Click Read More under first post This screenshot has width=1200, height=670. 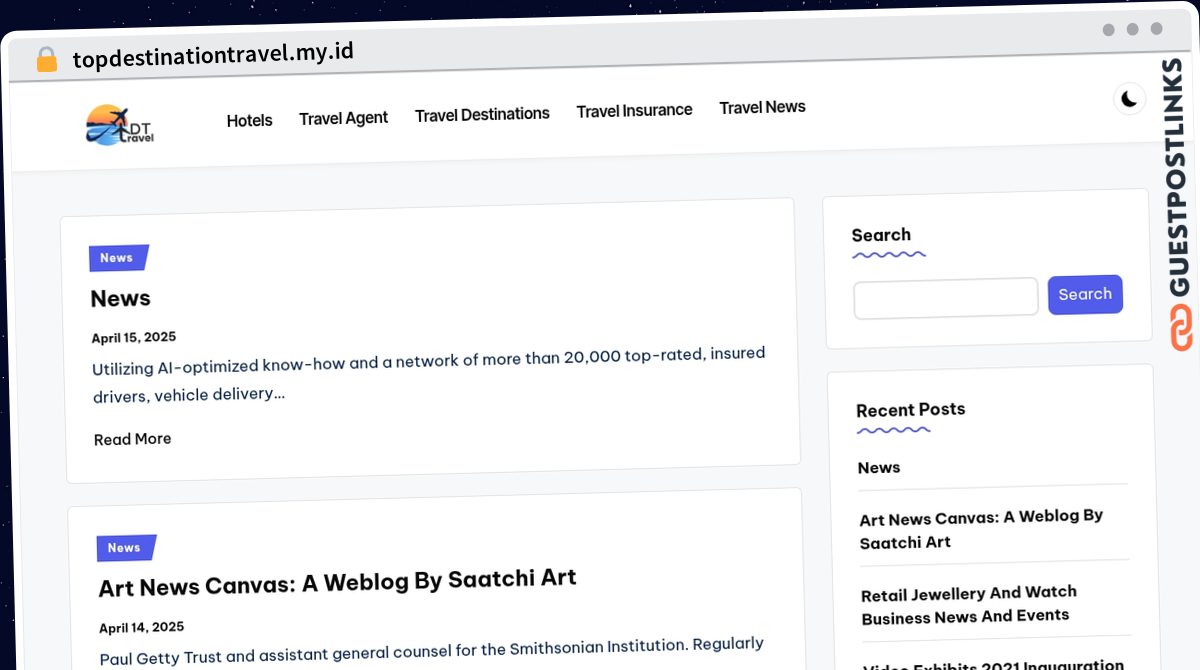(132, 439)
